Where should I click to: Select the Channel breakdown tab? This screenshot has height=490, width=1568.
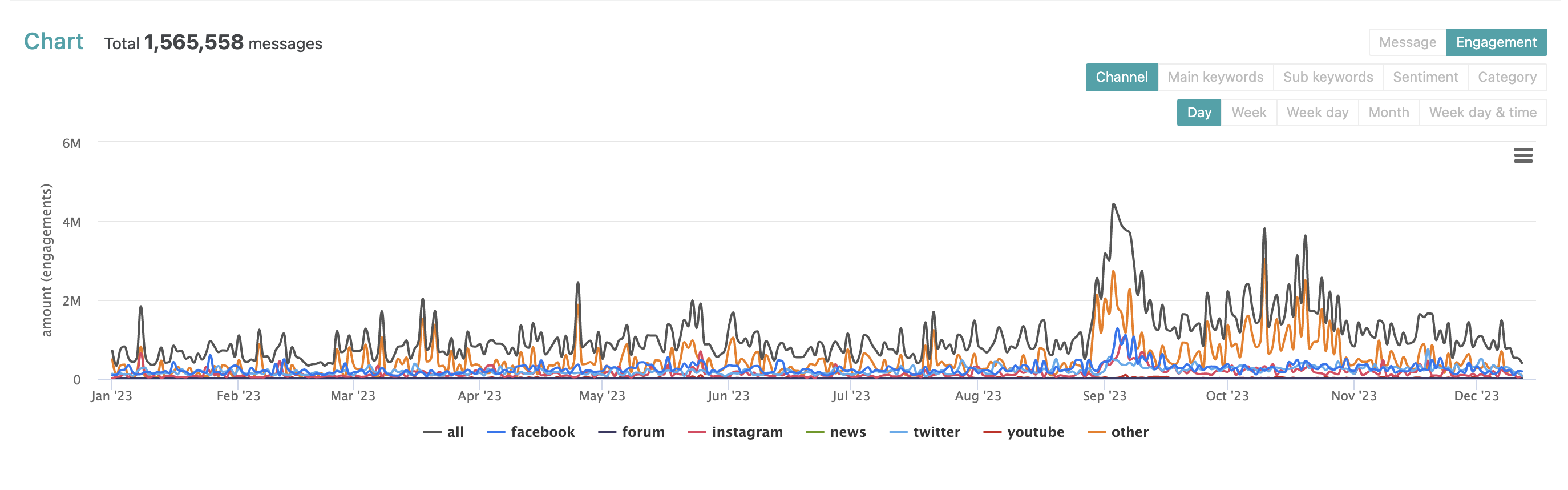(1121, 77)
